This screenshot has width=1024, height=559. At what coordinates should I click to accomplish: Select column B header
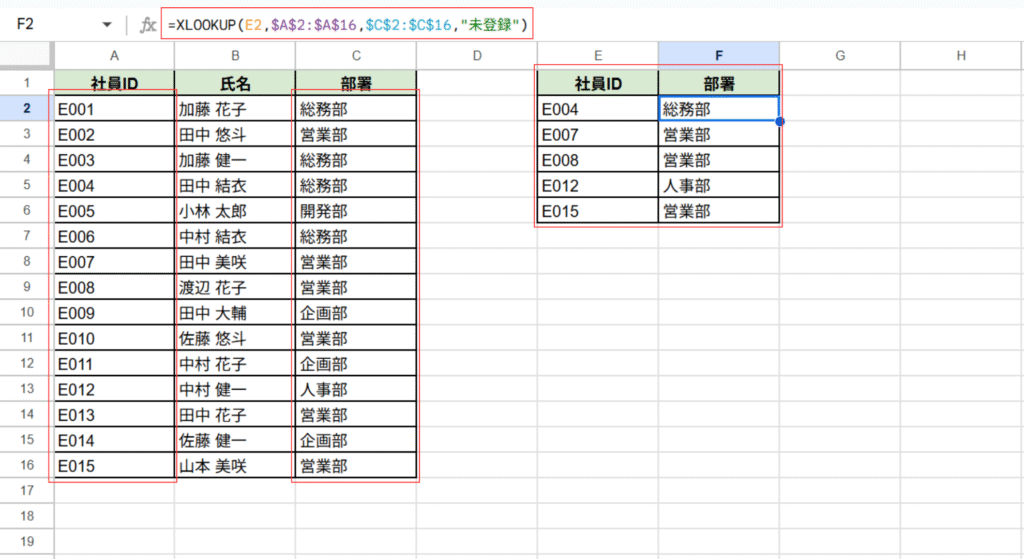[x=235, y=56]
